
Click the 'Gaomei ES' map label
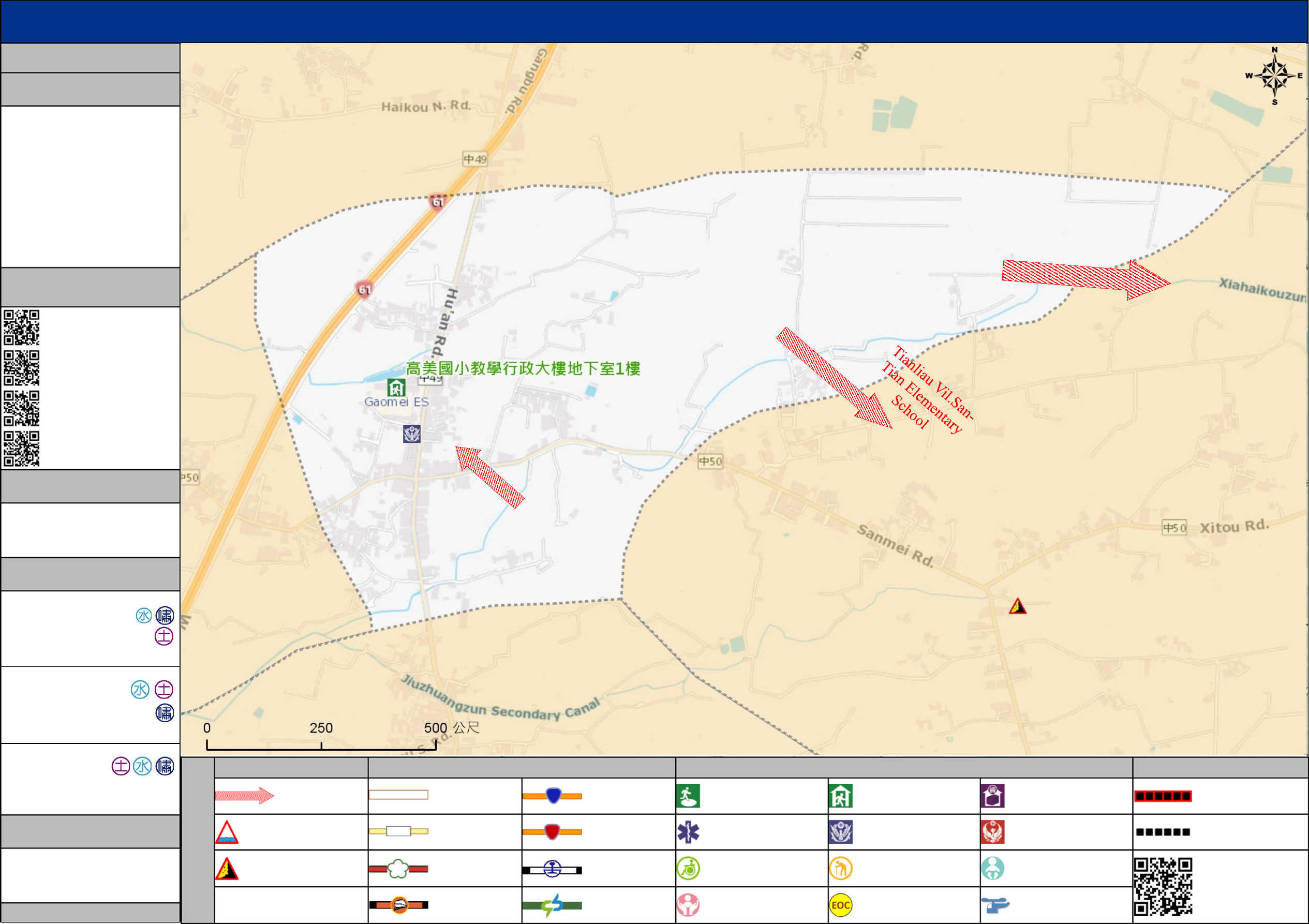[396, 402]
